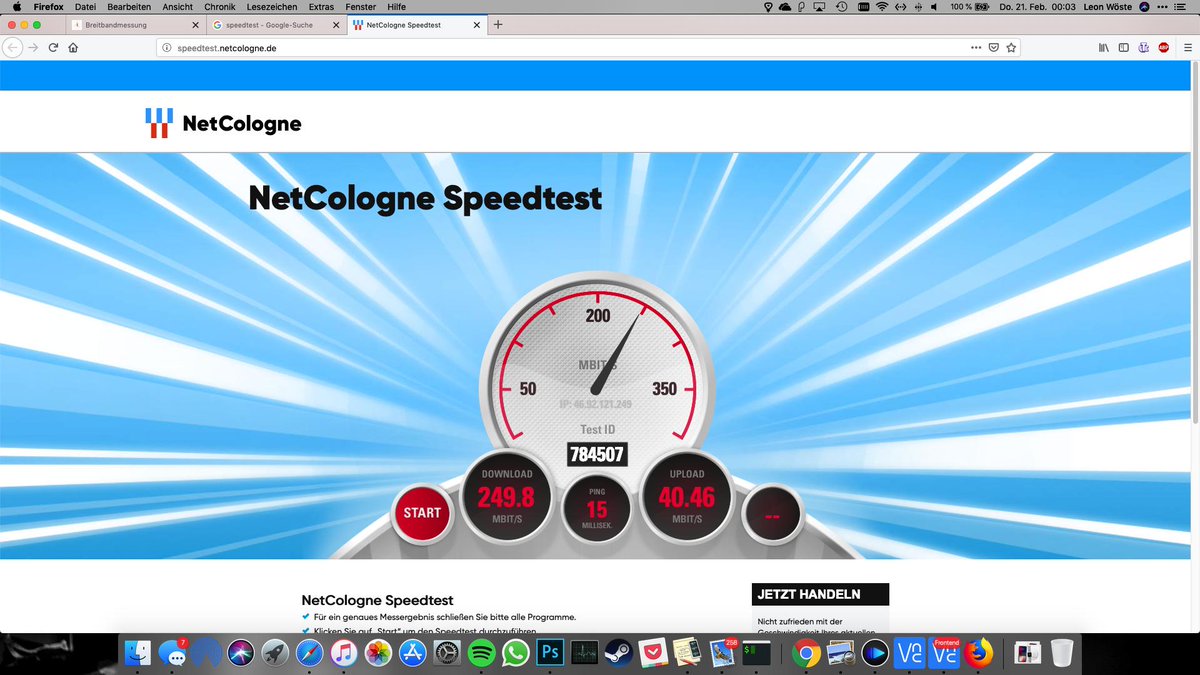
Task: Click the red START speedtest button
Action: (x=422, y=513)
